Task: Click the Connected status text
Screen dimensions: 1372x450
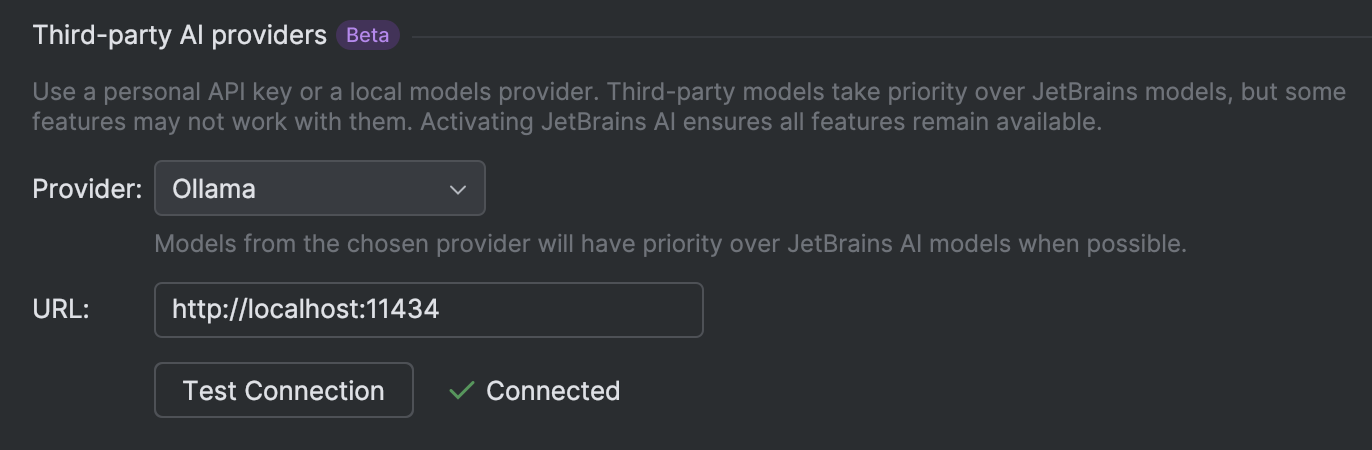Action: pos(553,390)
